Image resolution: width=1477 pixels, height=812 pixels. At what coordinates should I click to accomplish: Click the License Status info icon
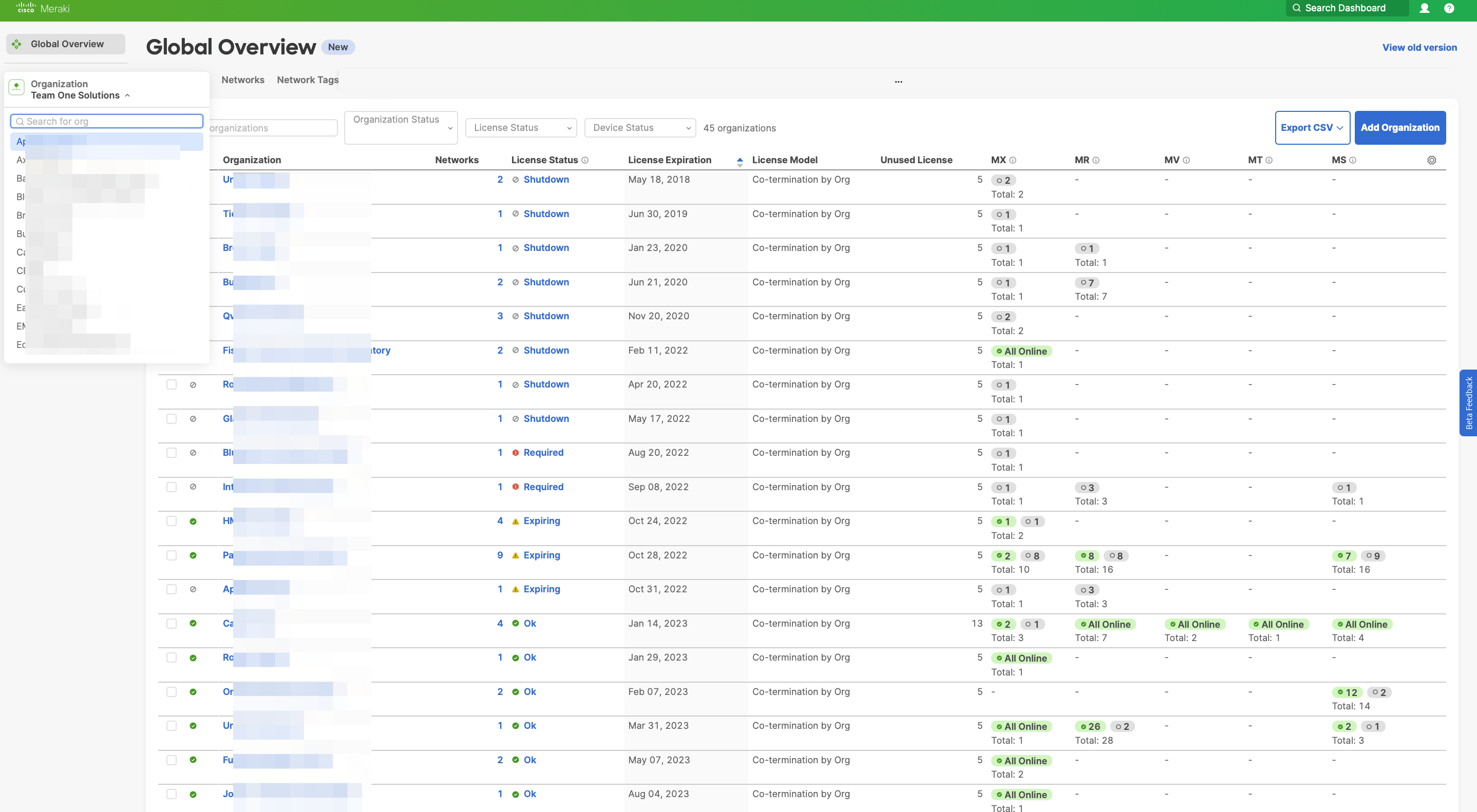[x=585, y=160]
